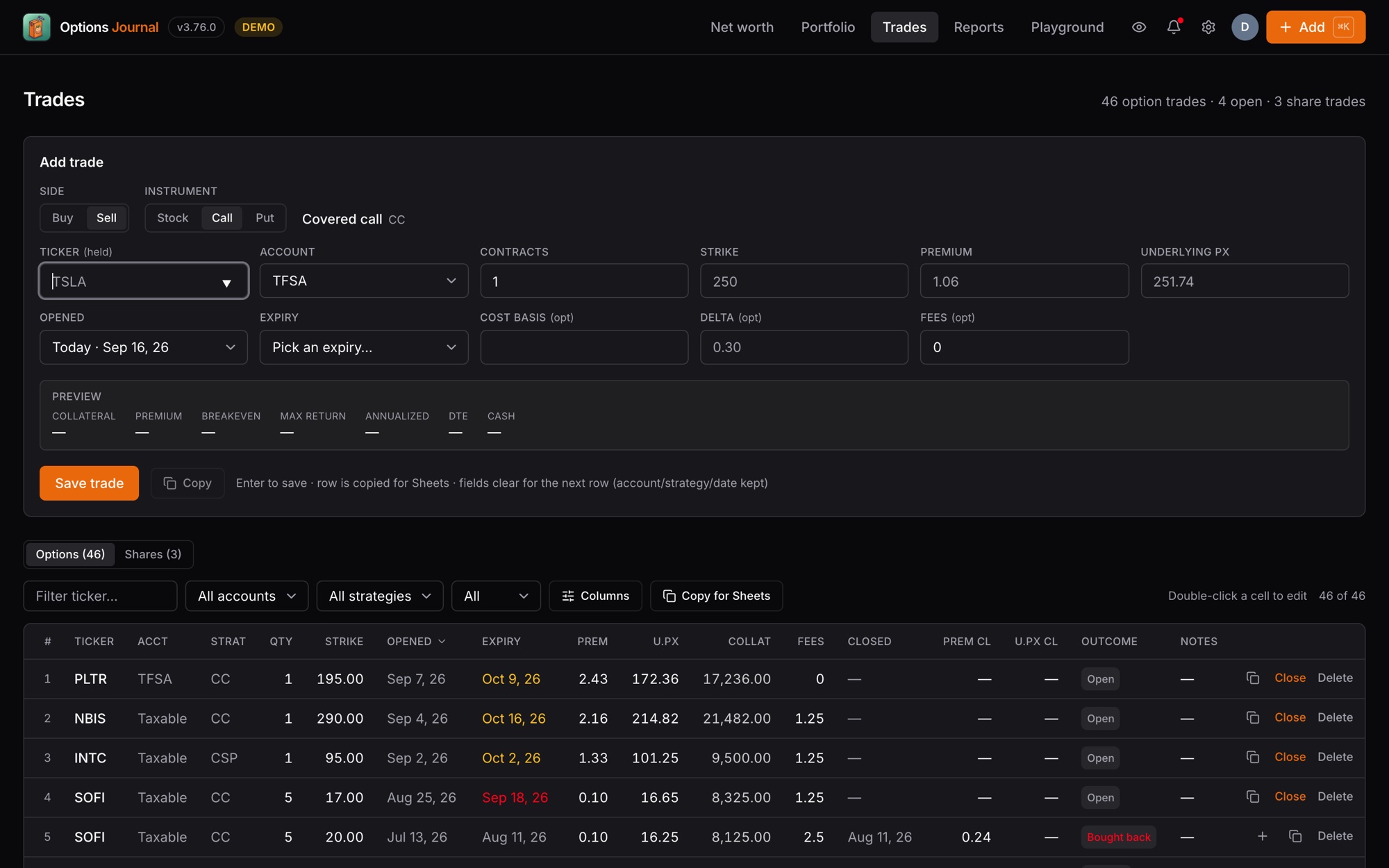Open the Ticker dropdown arrow
Viewport: 1389px width, 868px height.
(x=226, y=283)
